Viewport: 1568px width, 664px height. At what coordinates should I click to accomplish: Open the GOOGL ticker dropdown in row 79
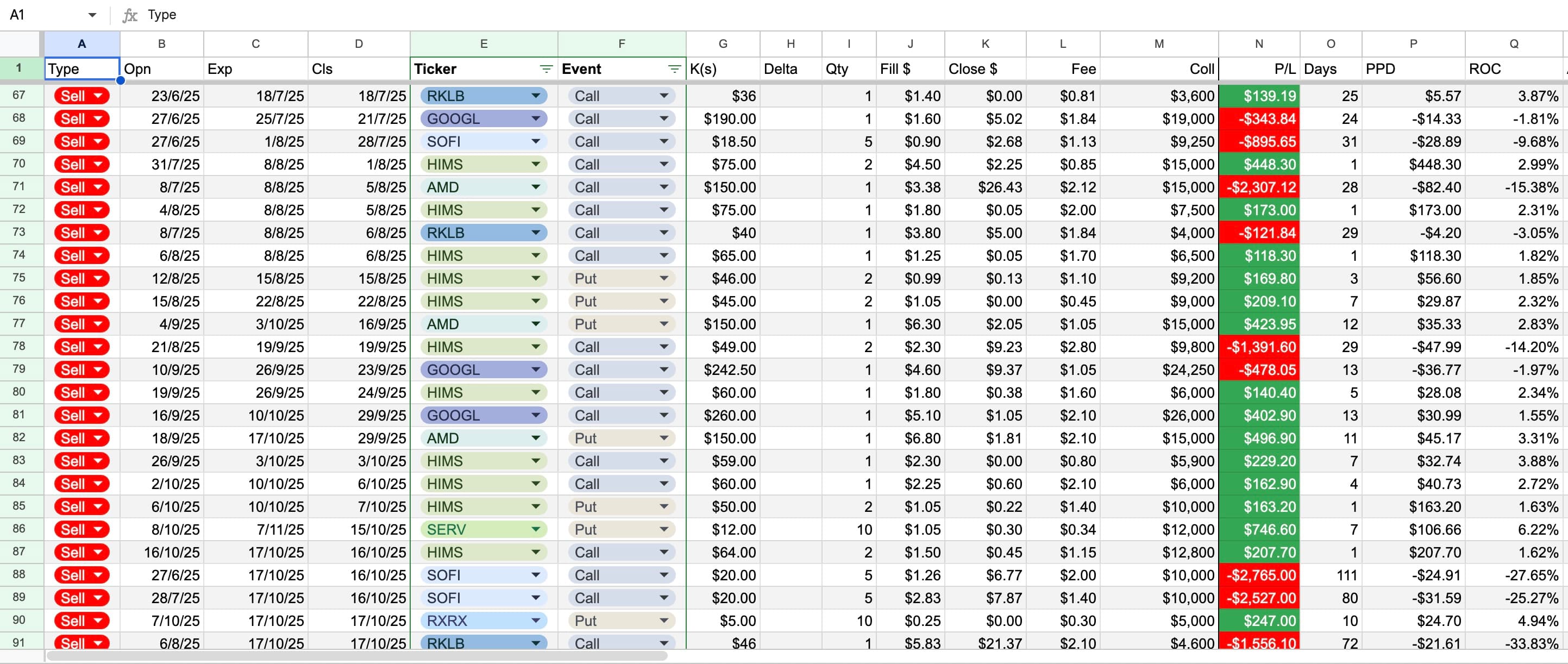[536, 369]
